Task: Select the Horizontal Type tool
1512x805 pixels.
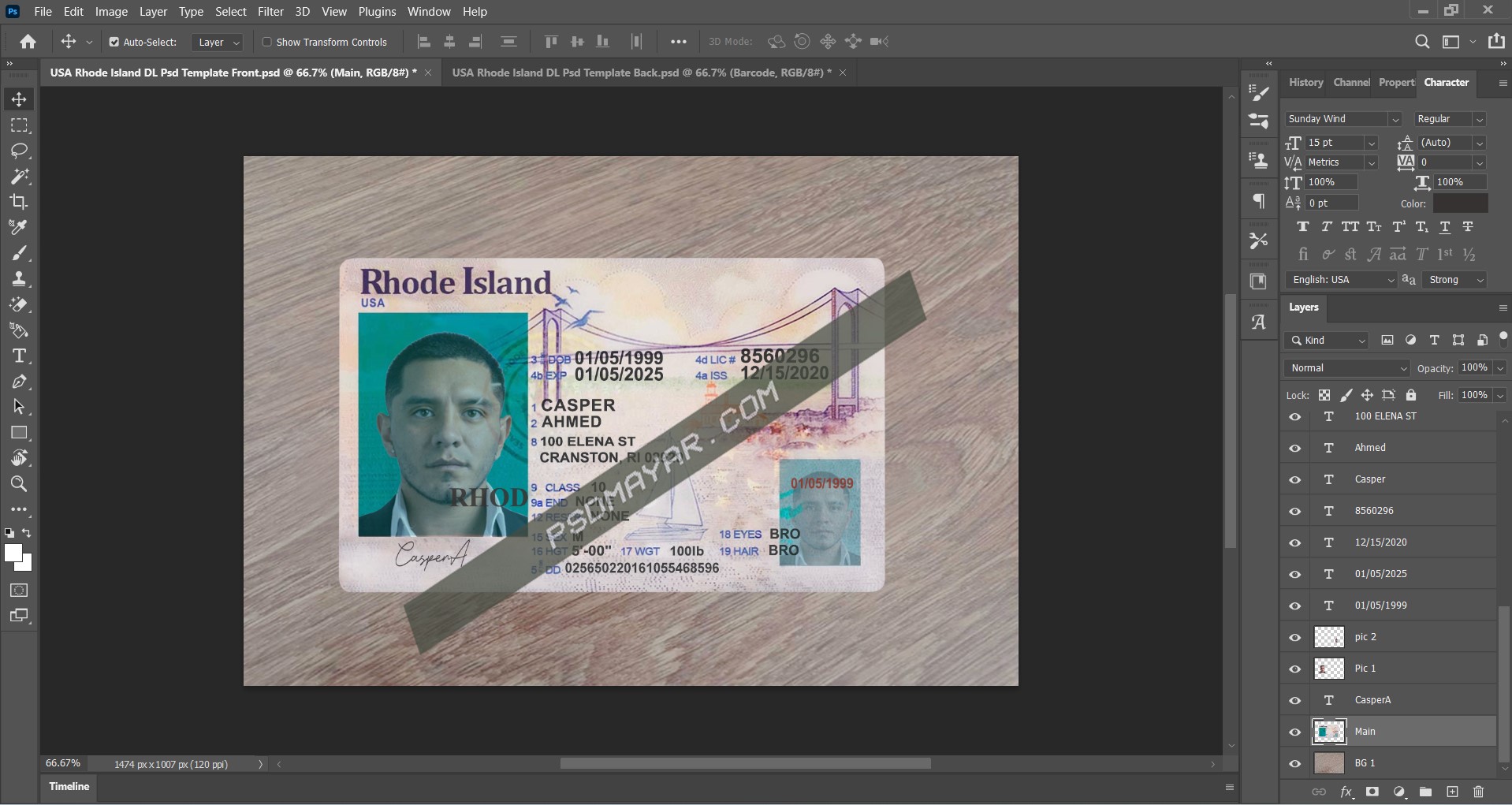Action: pos(19,356)
